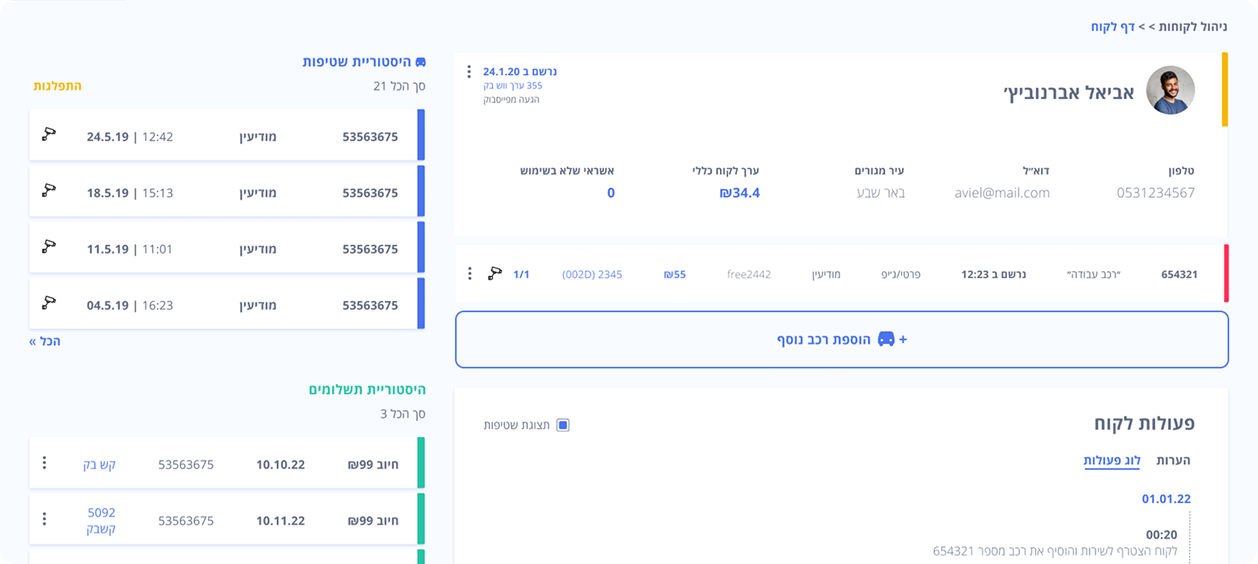This screenshot has width=1258, height=564.
Task: Click the 1/1 counter in vehicle row
Action: point(521,274)
